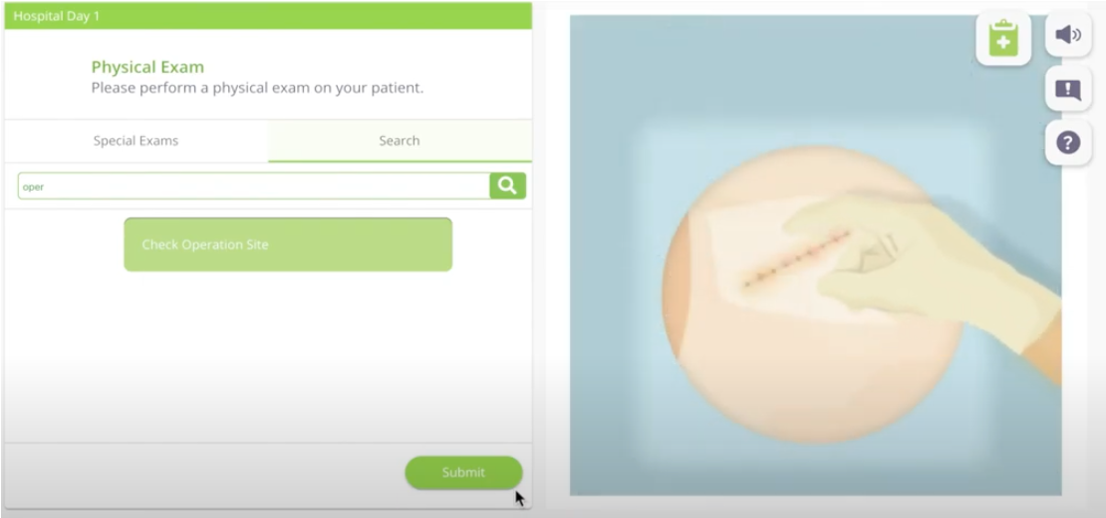Open the feedback exclamation bubble icon
1106x518 pixels.
(x=1068, y=89)
